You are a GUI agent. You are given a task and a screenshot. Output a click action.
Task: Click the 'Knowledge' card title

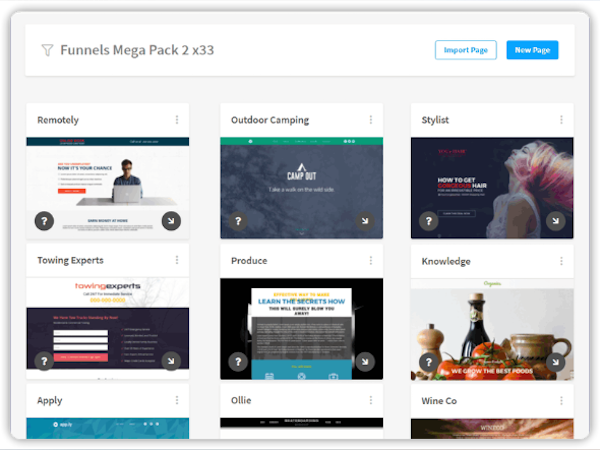point(446,261)
